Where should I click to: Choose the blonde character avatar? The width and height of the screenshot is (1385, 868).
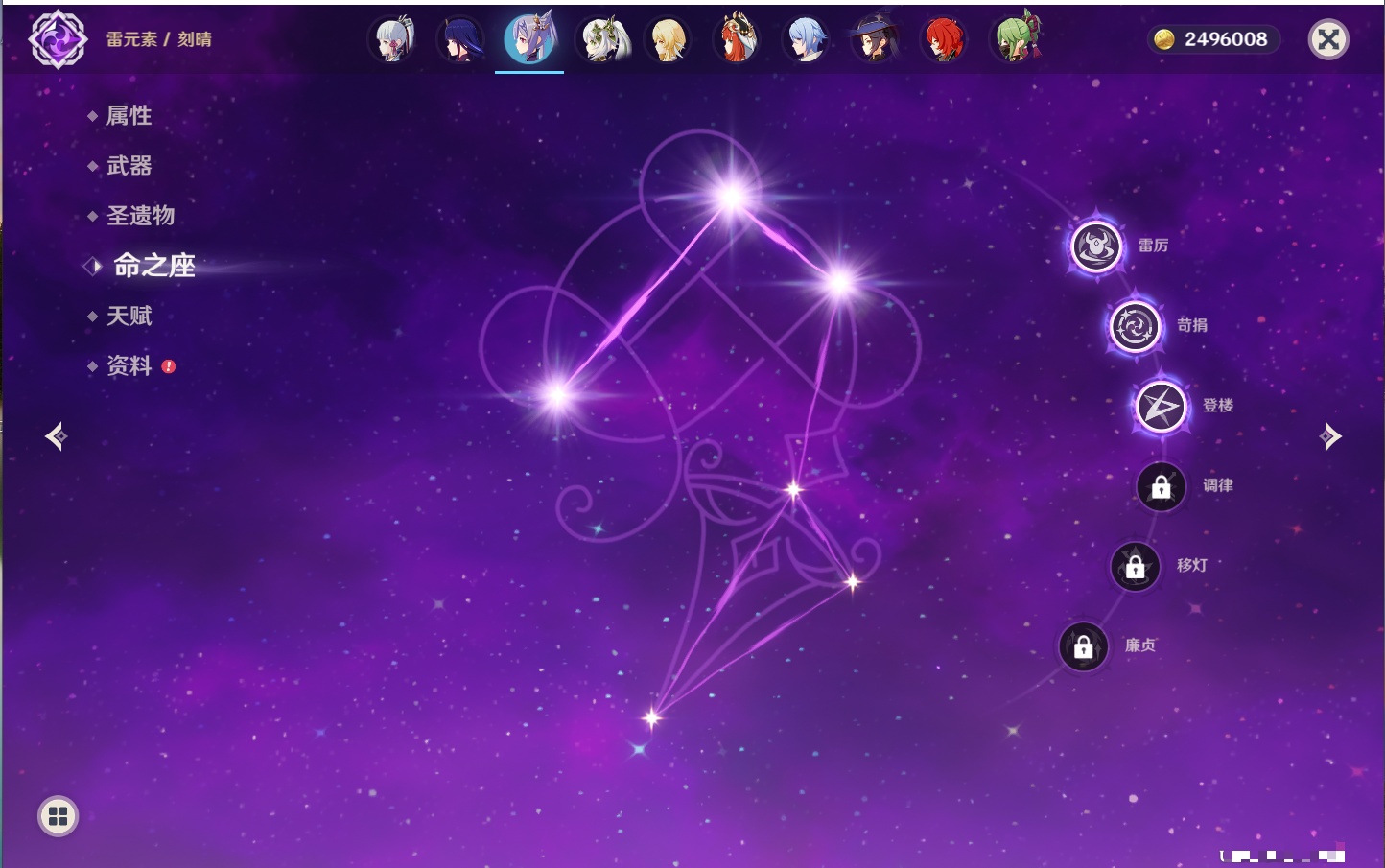(668, 39)
